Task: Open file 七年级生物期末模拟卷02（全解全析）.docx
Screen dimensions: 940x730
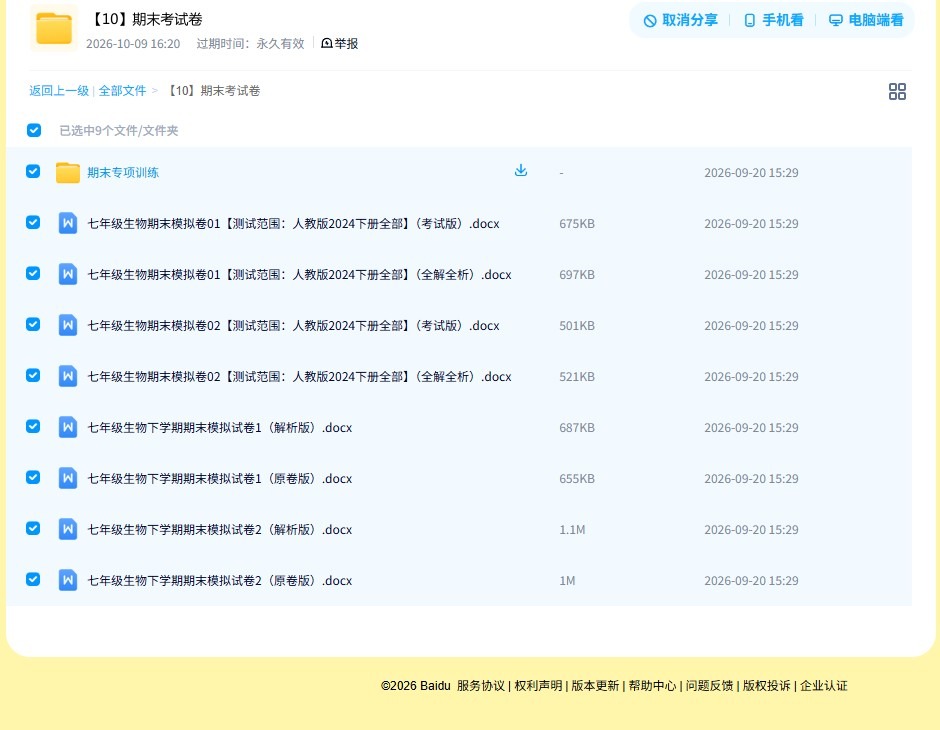Action: click(299, 376)
